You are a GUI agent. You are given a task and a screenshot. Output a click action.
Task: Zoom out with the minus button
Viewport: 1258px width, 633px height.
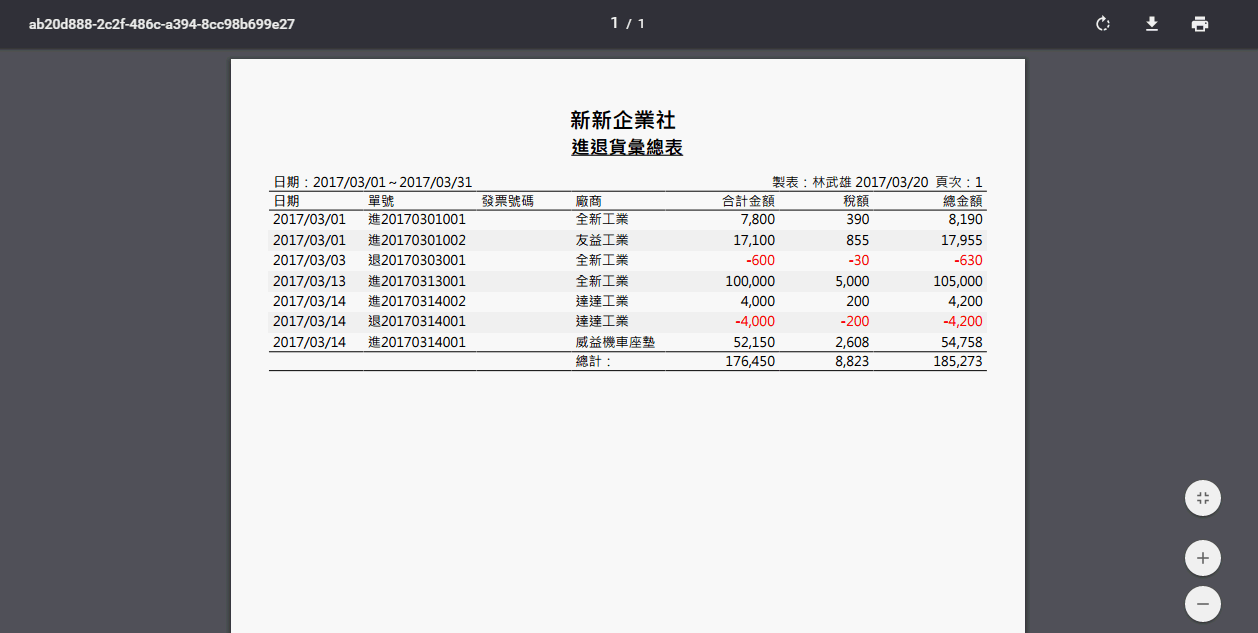click(1202, 604)
